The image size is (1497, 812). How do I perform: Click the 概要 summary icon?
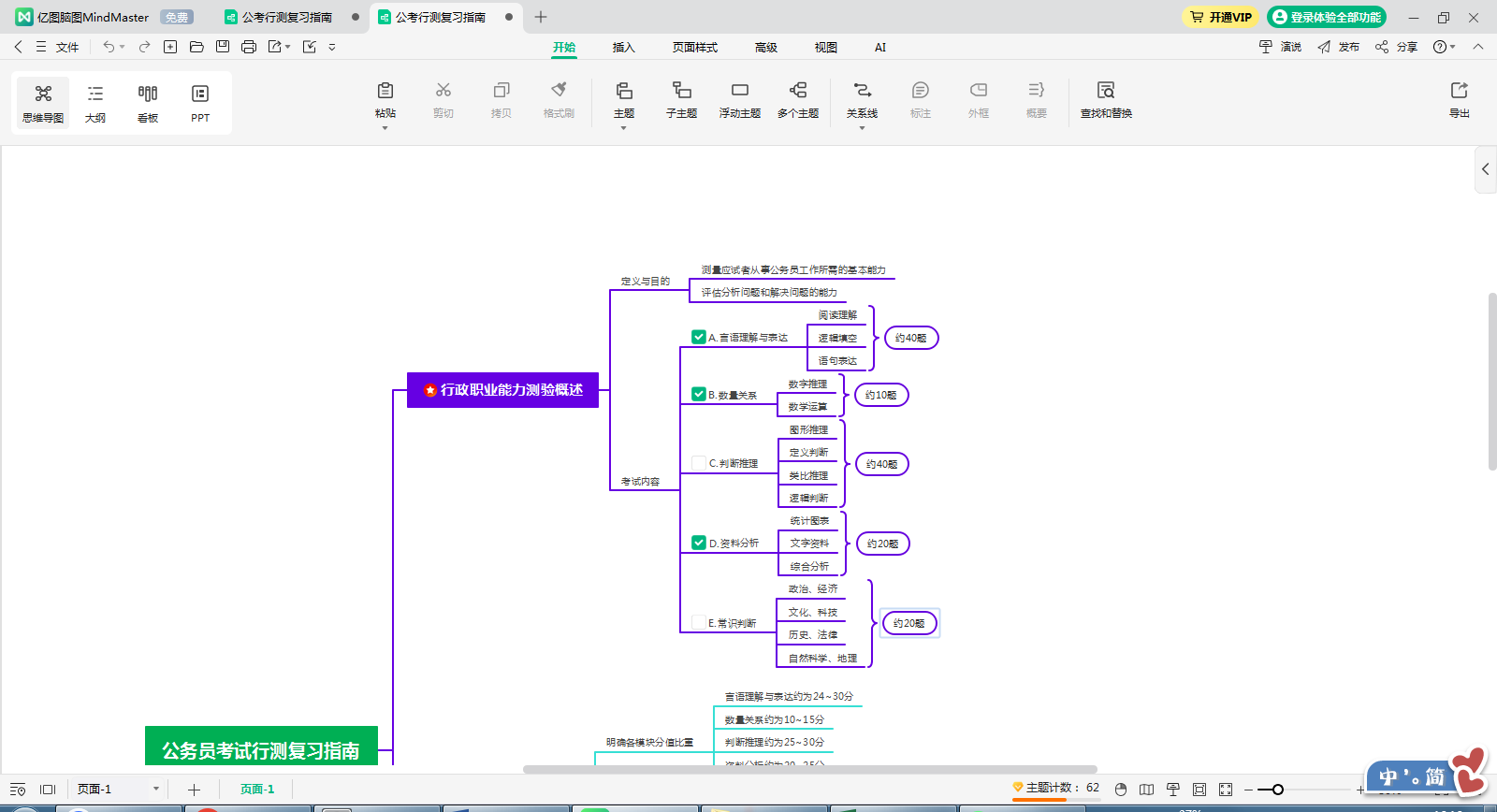pyautogui.click(x=1037, y=91)
